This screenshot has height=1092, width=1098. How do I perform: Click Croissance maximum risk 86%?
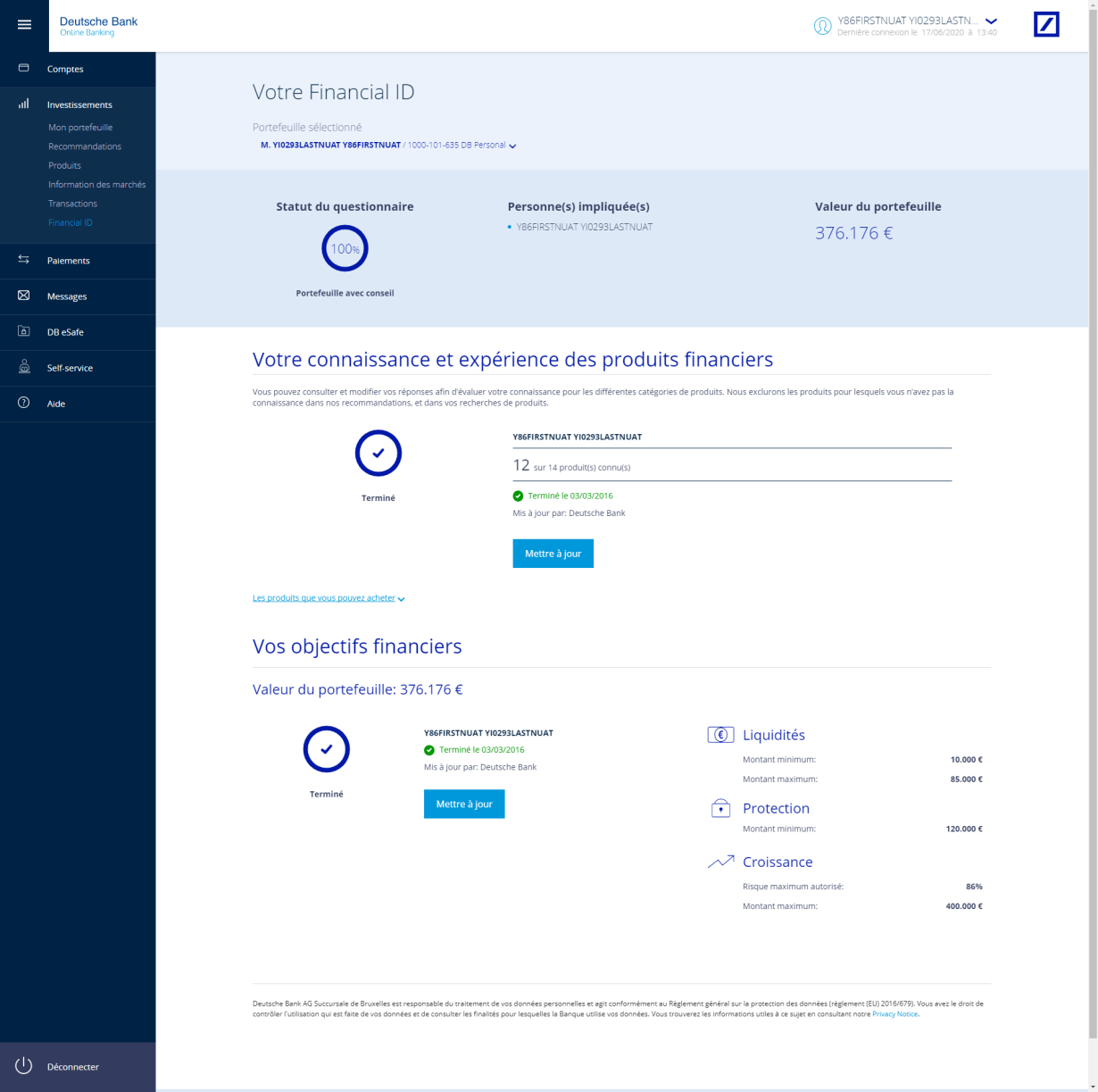click(x=974, y=887)
